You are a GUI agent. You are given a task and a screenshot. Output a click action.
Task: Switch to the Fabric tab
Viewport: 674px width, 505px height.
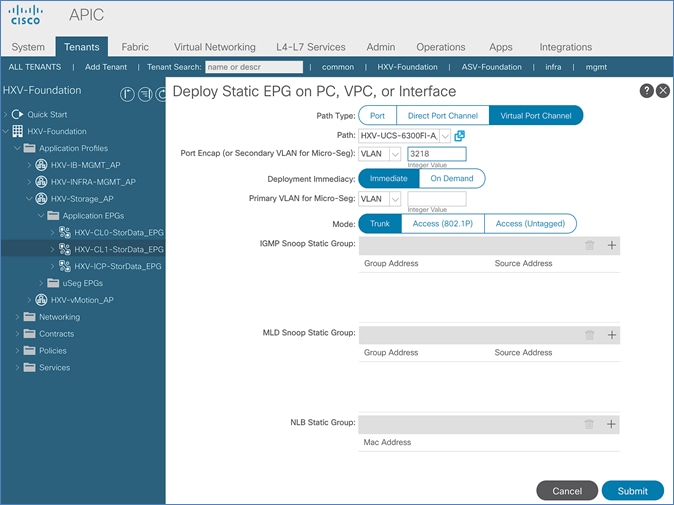click(x=135, y=47)
